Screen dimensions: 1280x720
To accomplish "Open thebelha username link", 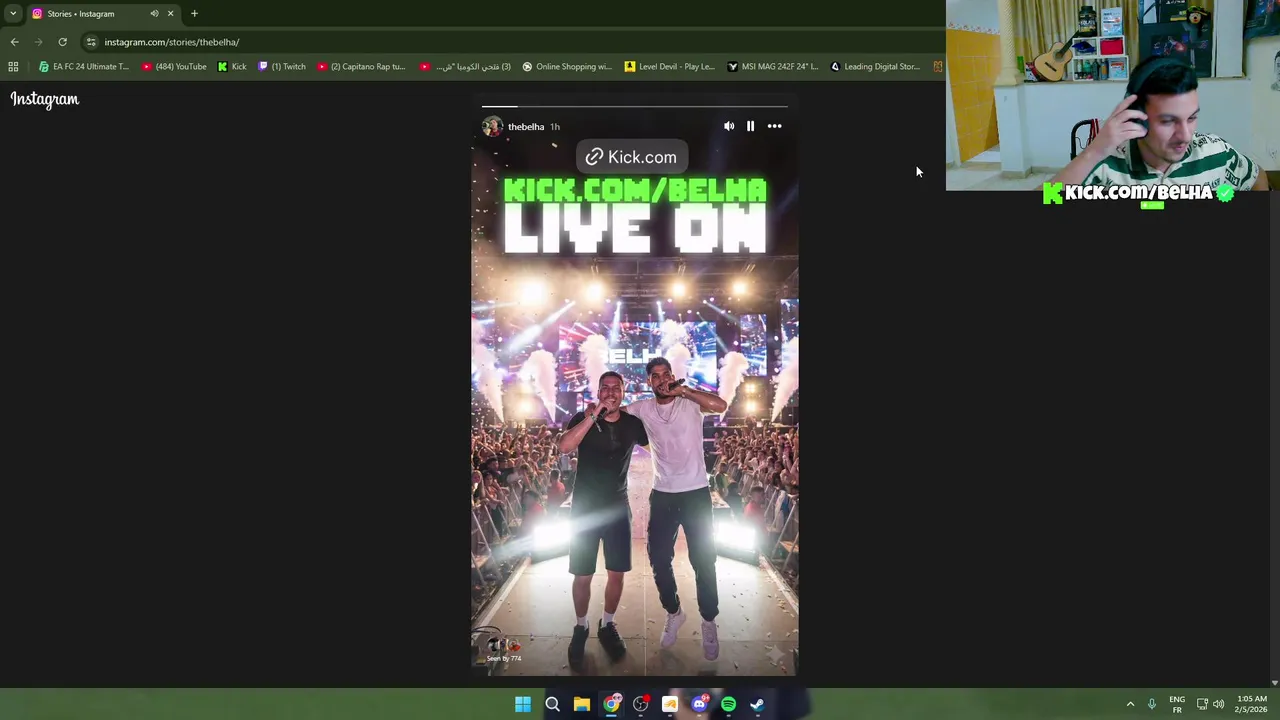I will click(x=526, y=127).
